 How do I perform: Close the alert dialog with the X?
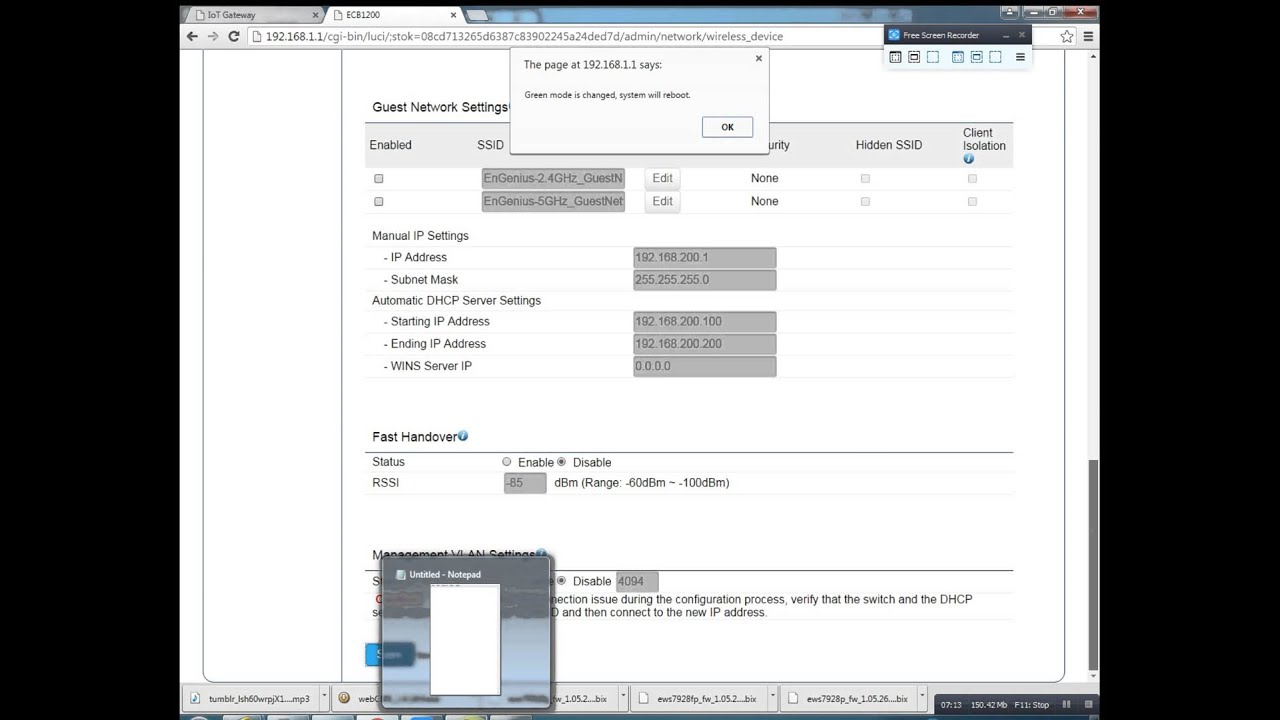[x=758, y=58]
